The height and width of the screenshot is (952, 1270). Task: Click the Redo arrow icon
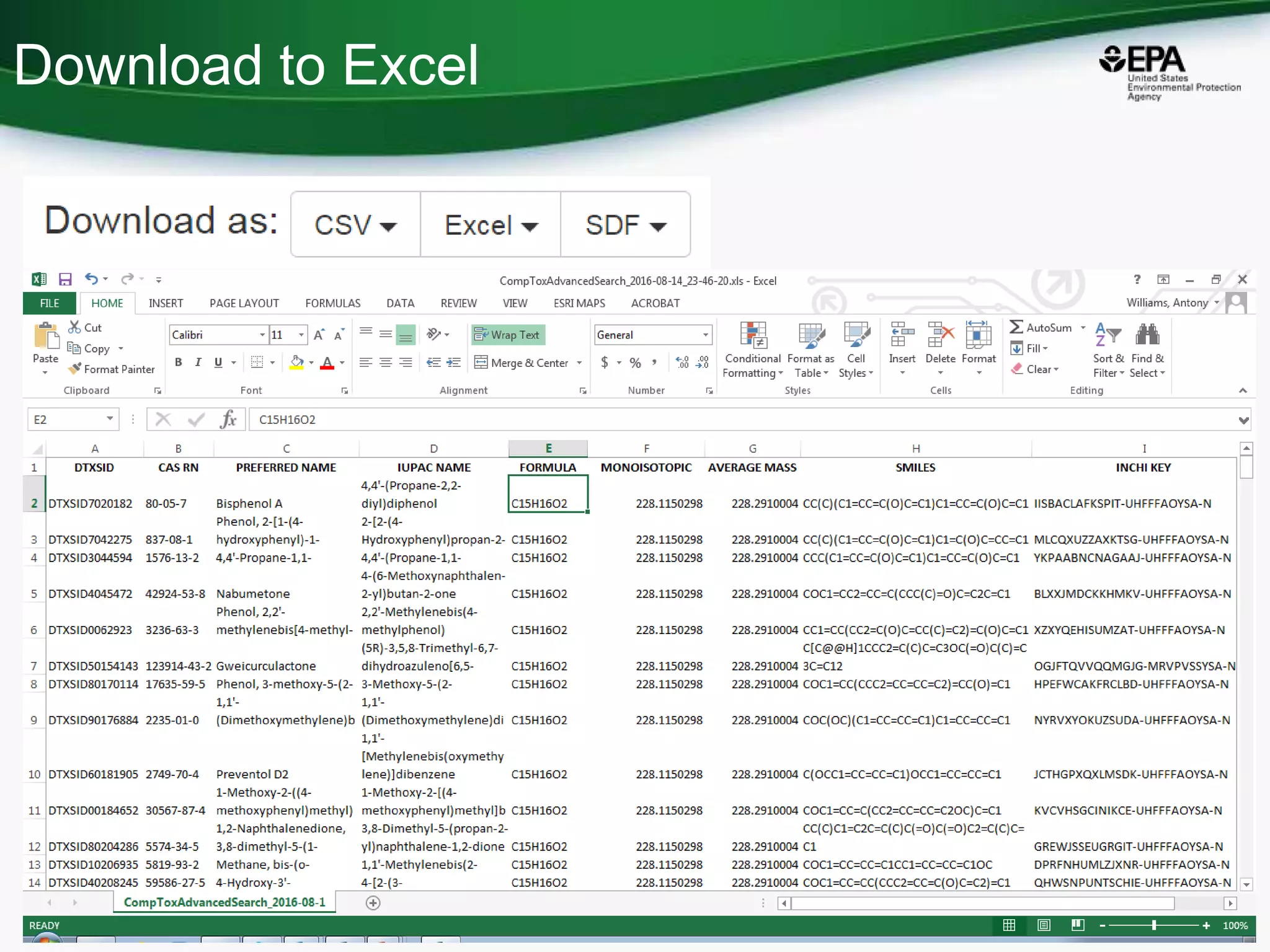(128, 279)
